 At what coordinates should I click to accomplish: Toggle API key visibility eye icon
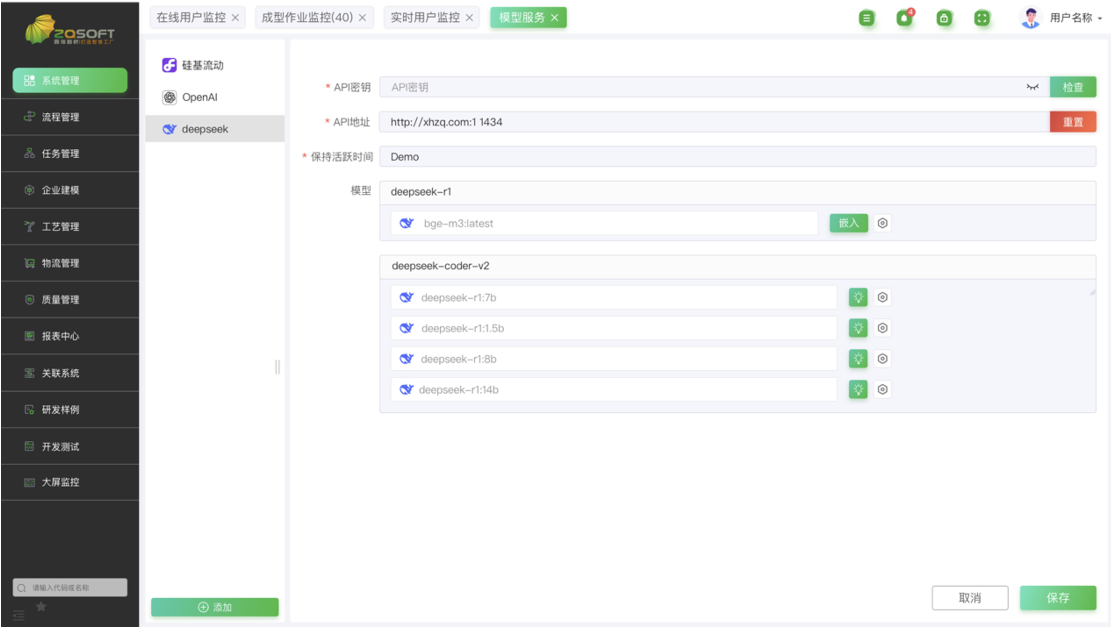click(x=1032, y=87)
